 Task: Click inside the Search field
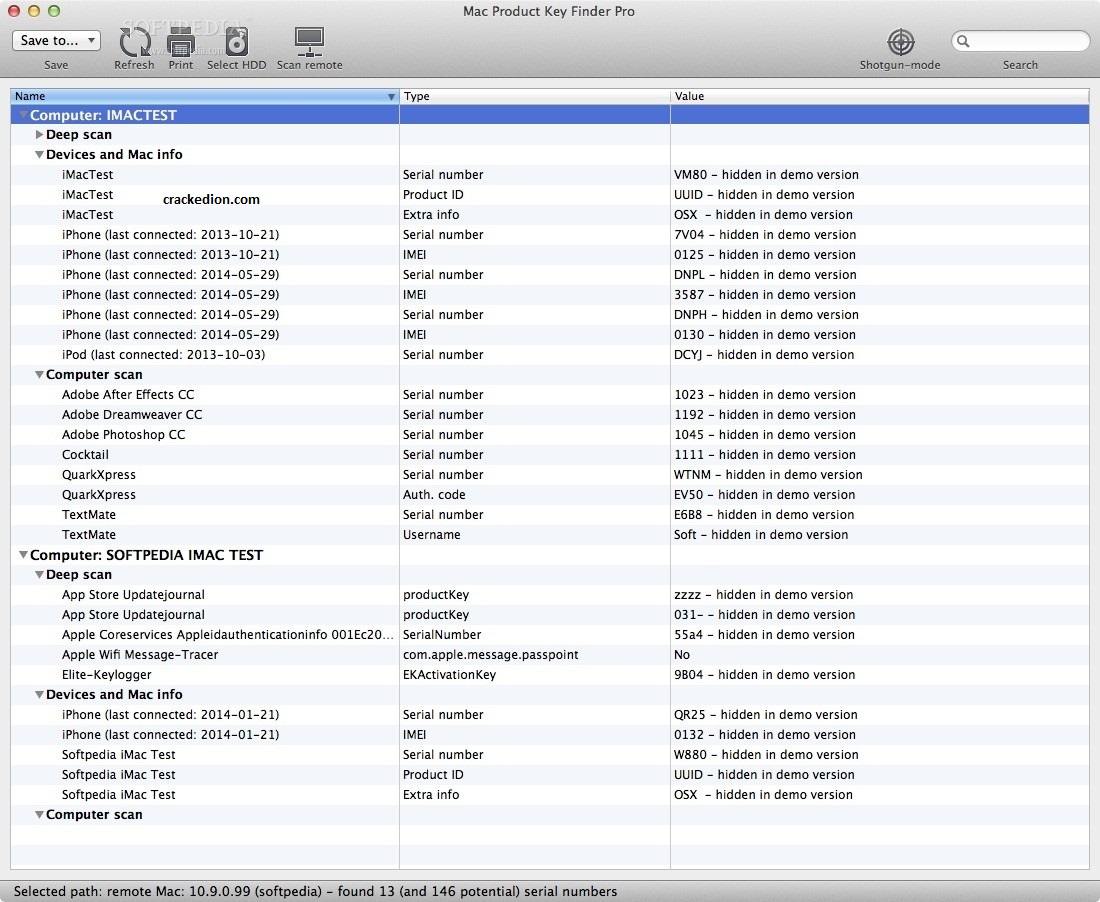click(x=1020, y=41)
